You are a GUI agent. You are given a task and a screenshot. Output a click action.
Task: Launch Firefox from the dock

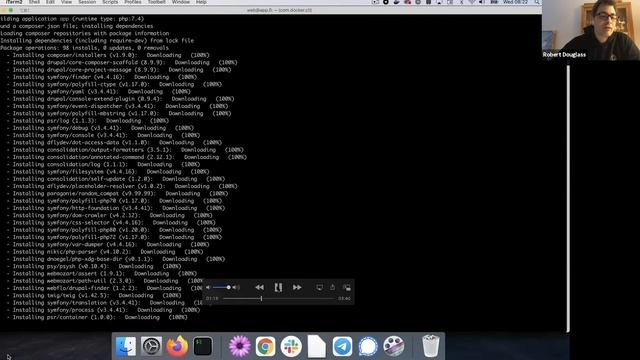pos(177,346)
